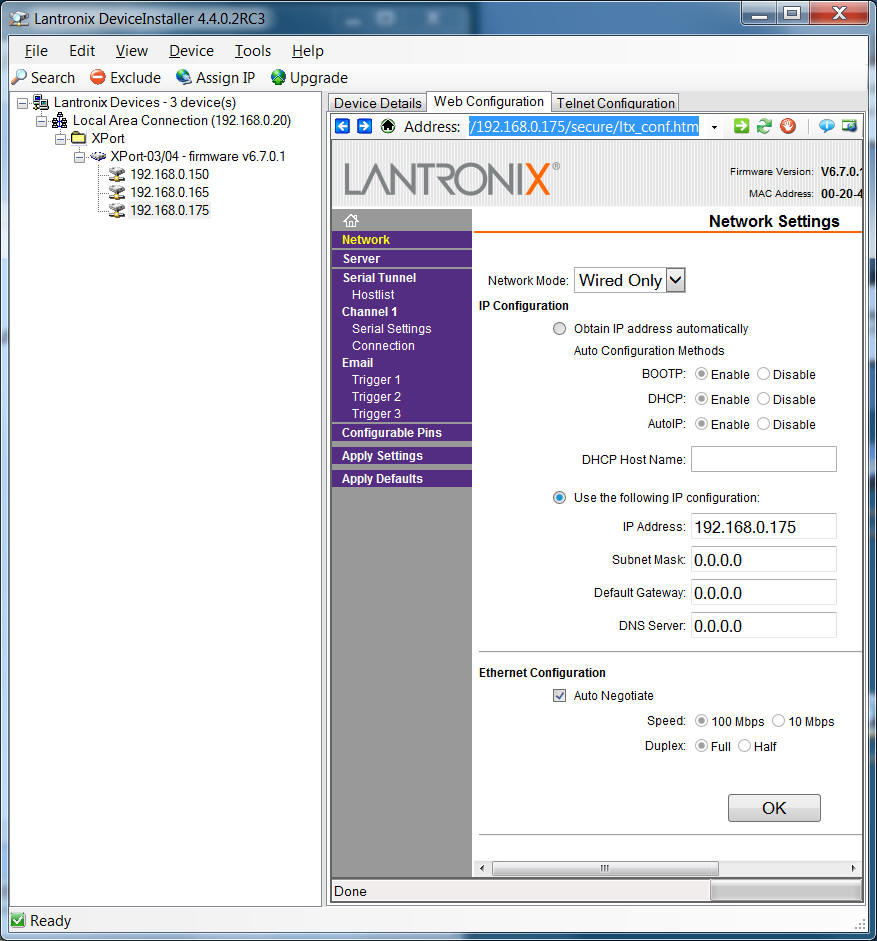
Task: Select Obtain IP address automatically
Action: pyautogui.click(x=559, y=329)
